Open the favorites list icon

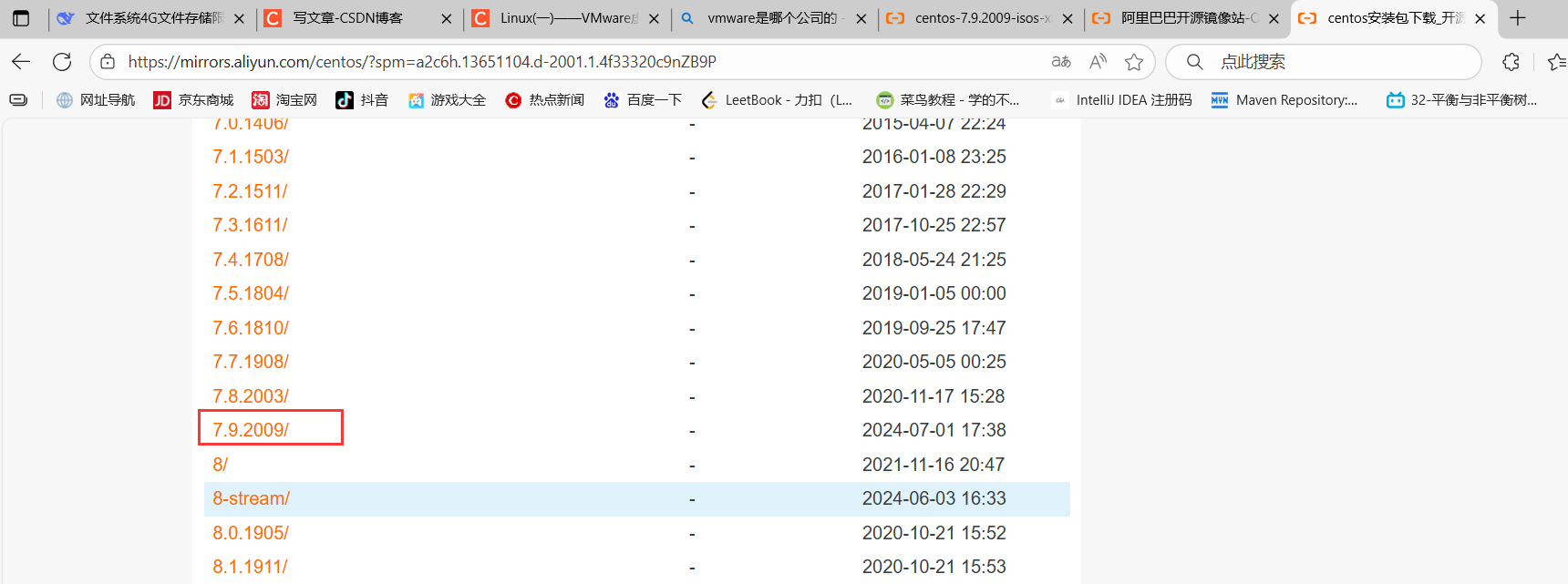[1557, 62]
